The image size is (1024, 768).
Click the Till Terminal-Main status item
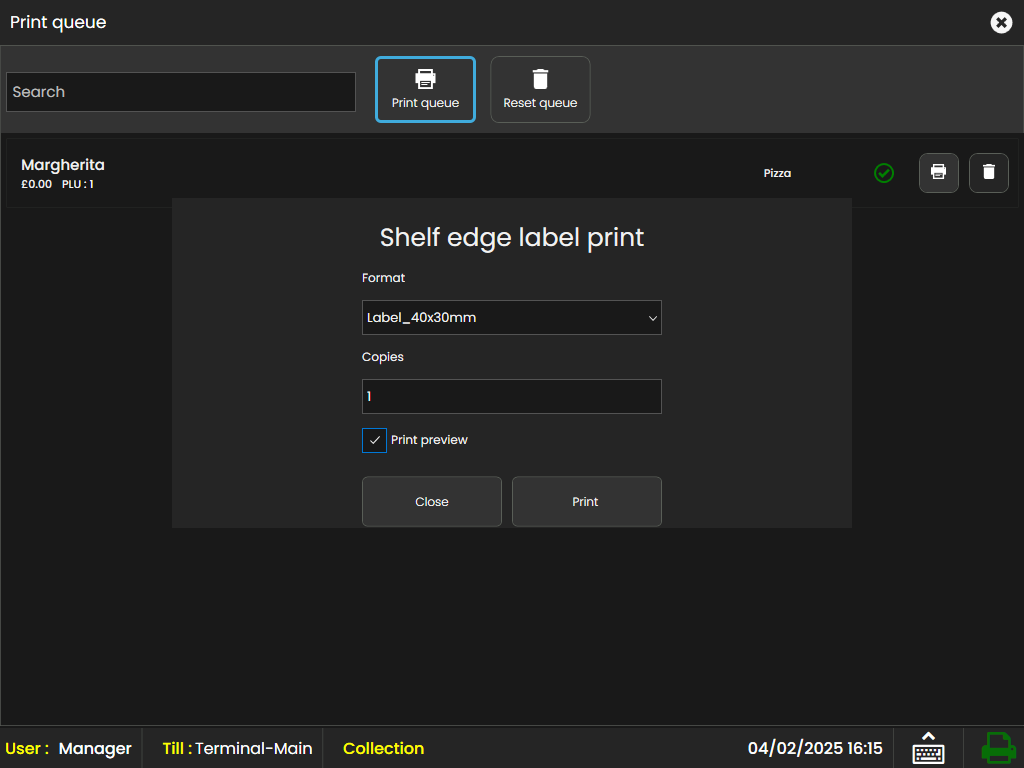[237, 748]
